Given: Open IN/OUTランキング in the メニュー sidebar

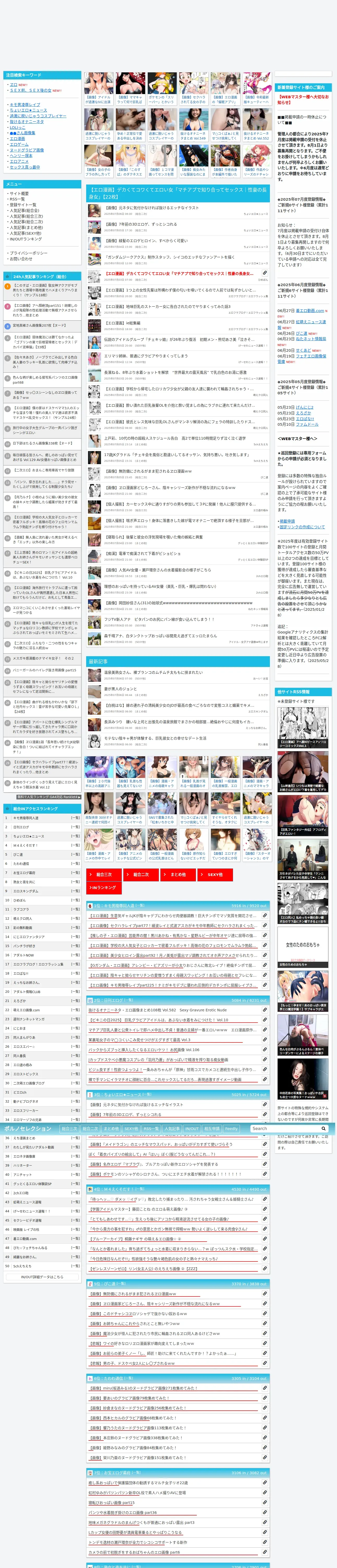Looking at the screenshot, I should pyautogui.click(x=25, y=239).
